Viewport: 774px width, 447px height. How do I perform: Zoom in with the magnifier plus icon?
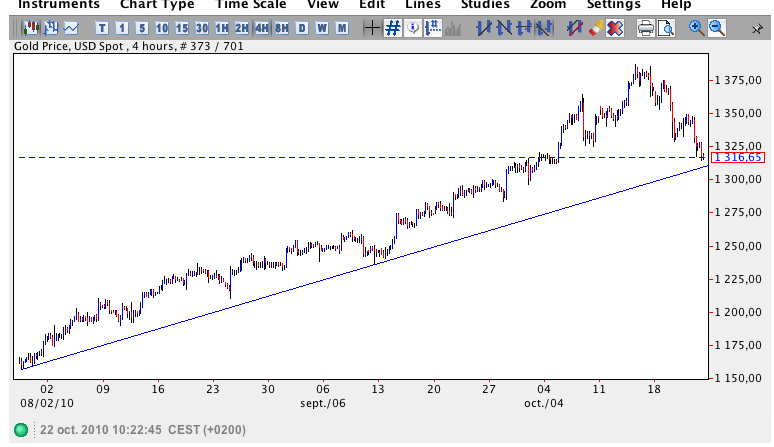696,27
